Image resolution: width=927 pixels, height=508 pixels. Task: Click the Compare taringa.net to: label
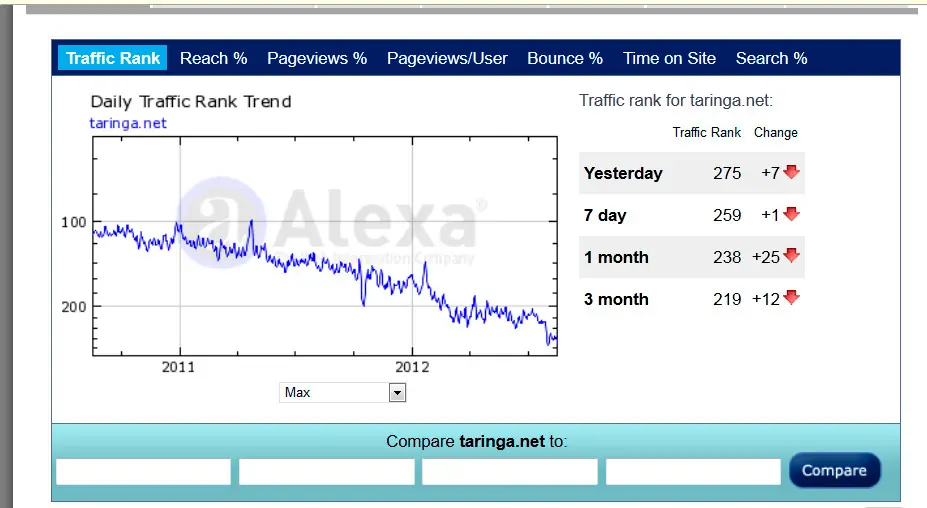tap(477, 441)
